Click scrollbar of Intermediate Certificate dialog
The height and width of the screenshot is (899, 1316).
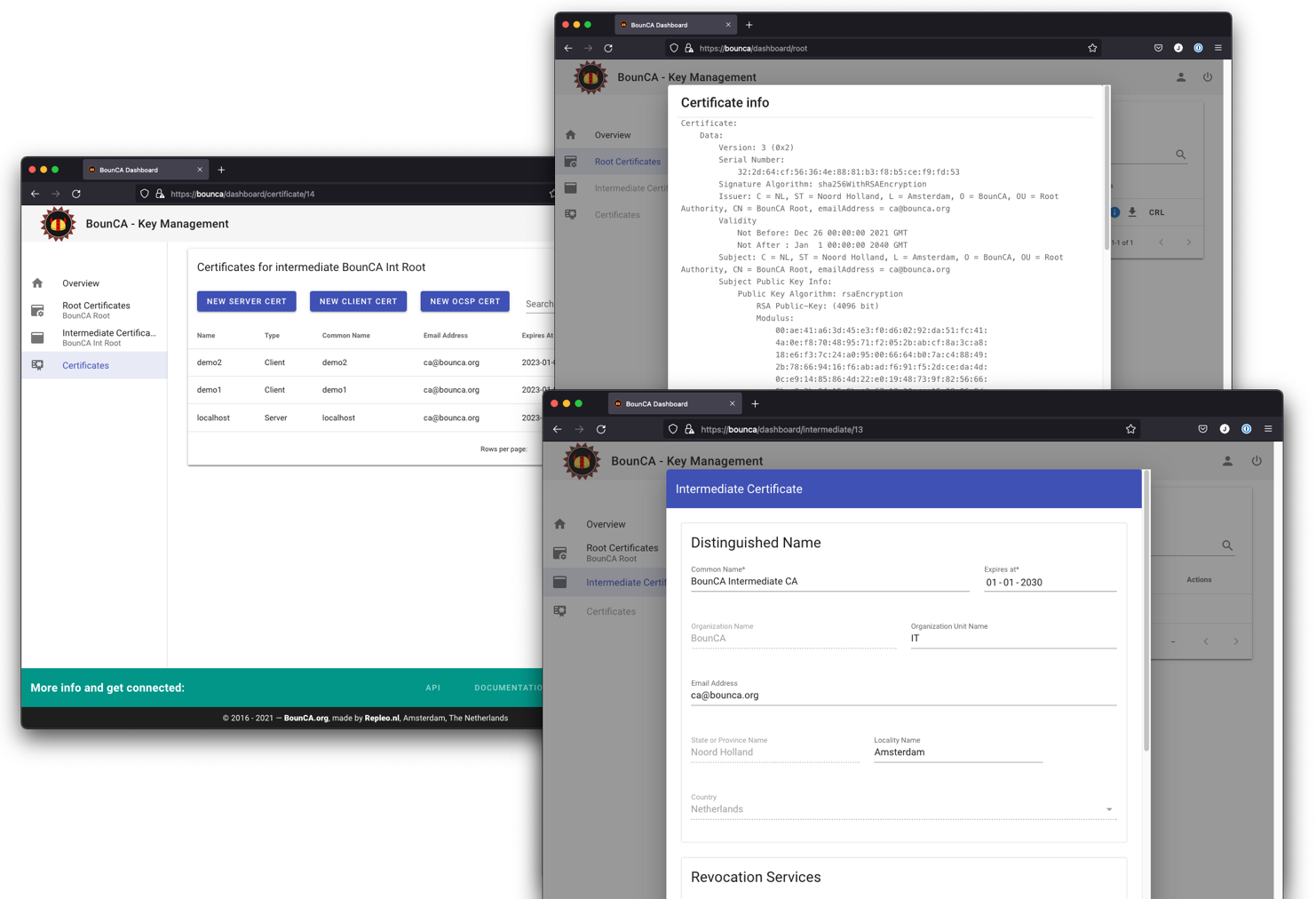pos(1146,611)
